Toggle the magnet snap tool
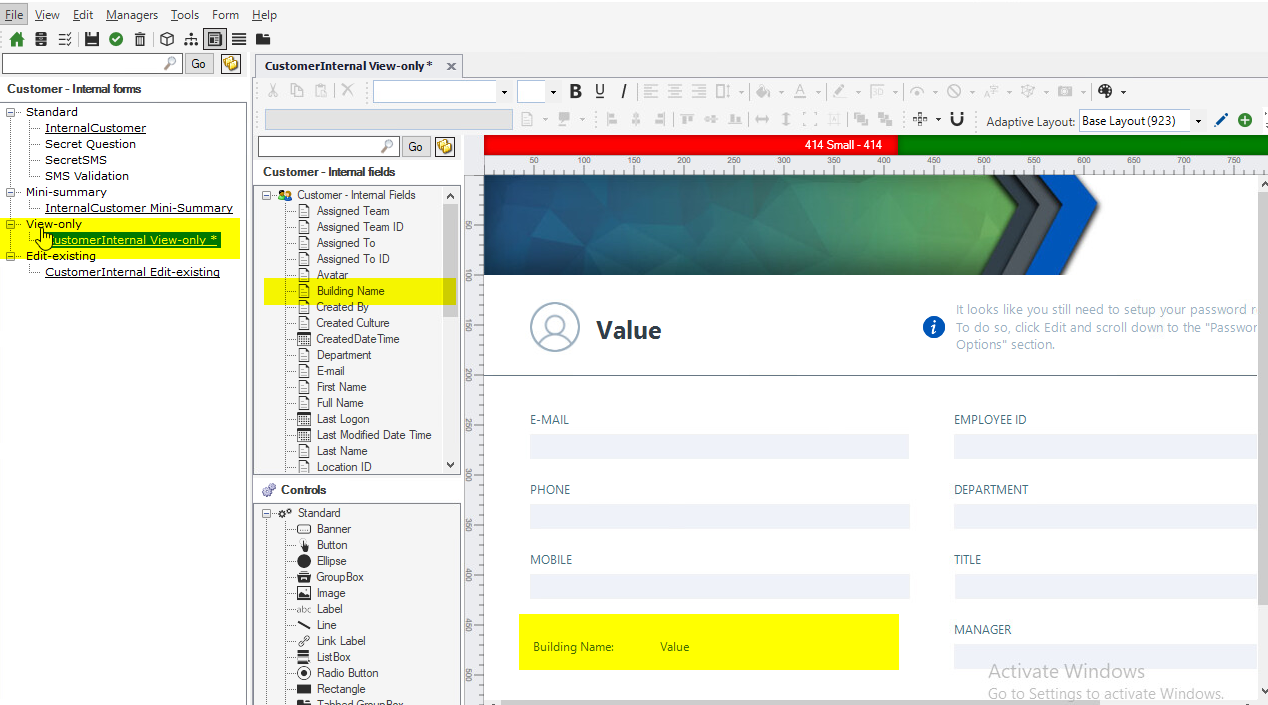Image resolution: width=1268 pixels, height=705 pixels. pyautogui.click(x=957, y=120)
